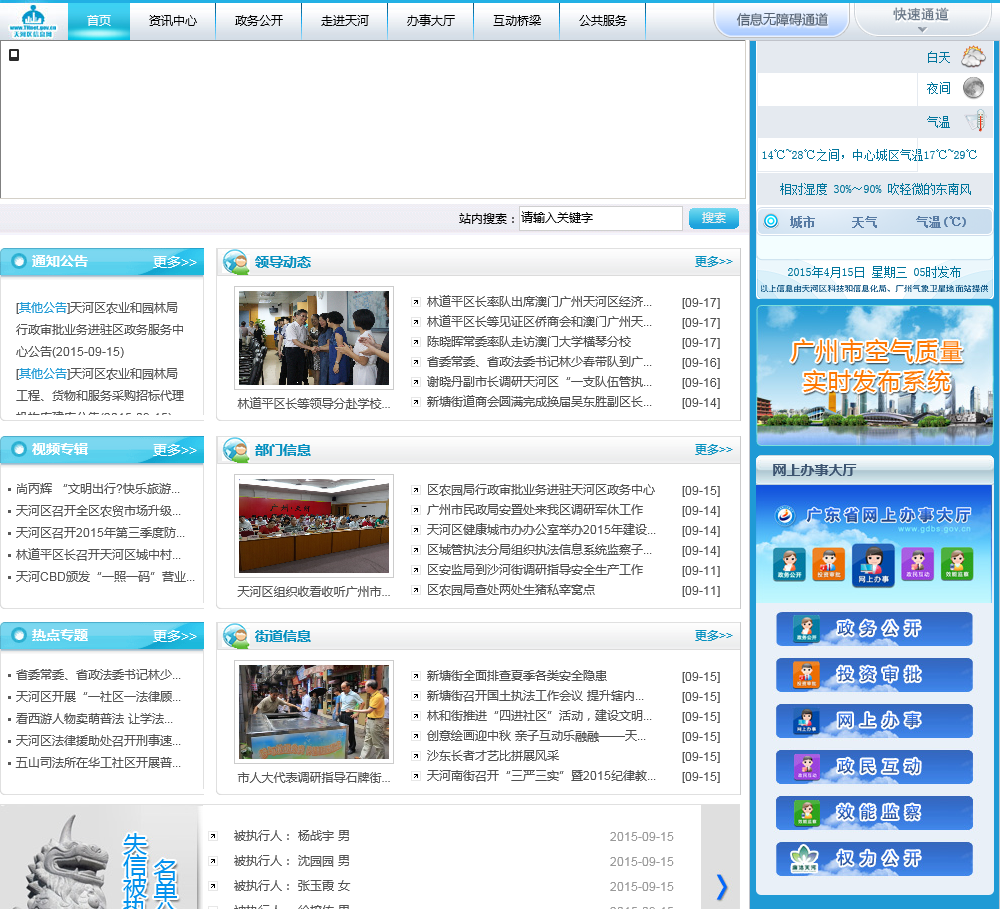This screenshot has height=909, width=1000.
Task: Click the Tianhe site logo at top-left
Action: tap(35, 20)
